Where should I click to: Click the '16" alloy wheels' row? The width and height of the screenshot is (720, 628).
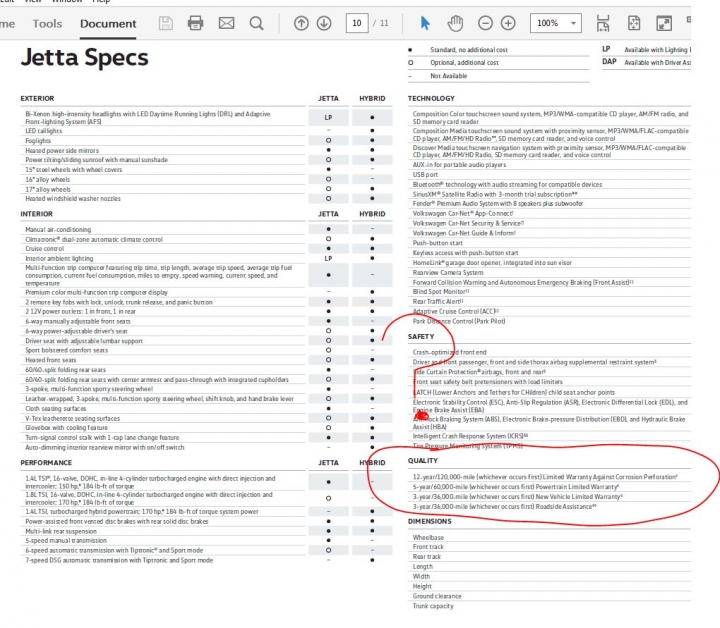click(207, 179)
